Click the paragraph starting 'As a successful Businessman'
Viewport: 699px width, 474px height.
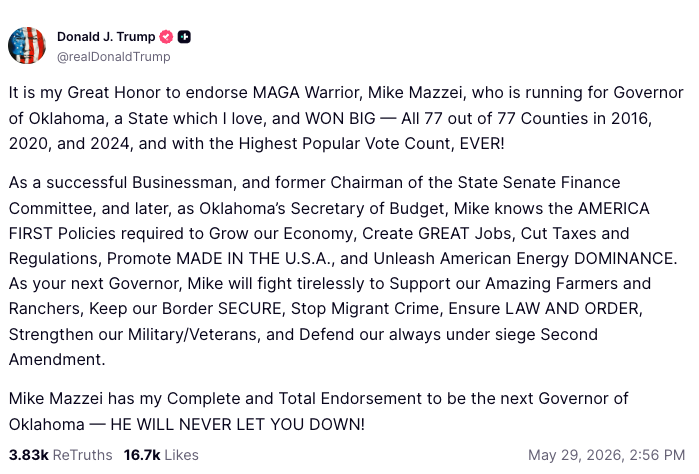(x=343, y=271)
